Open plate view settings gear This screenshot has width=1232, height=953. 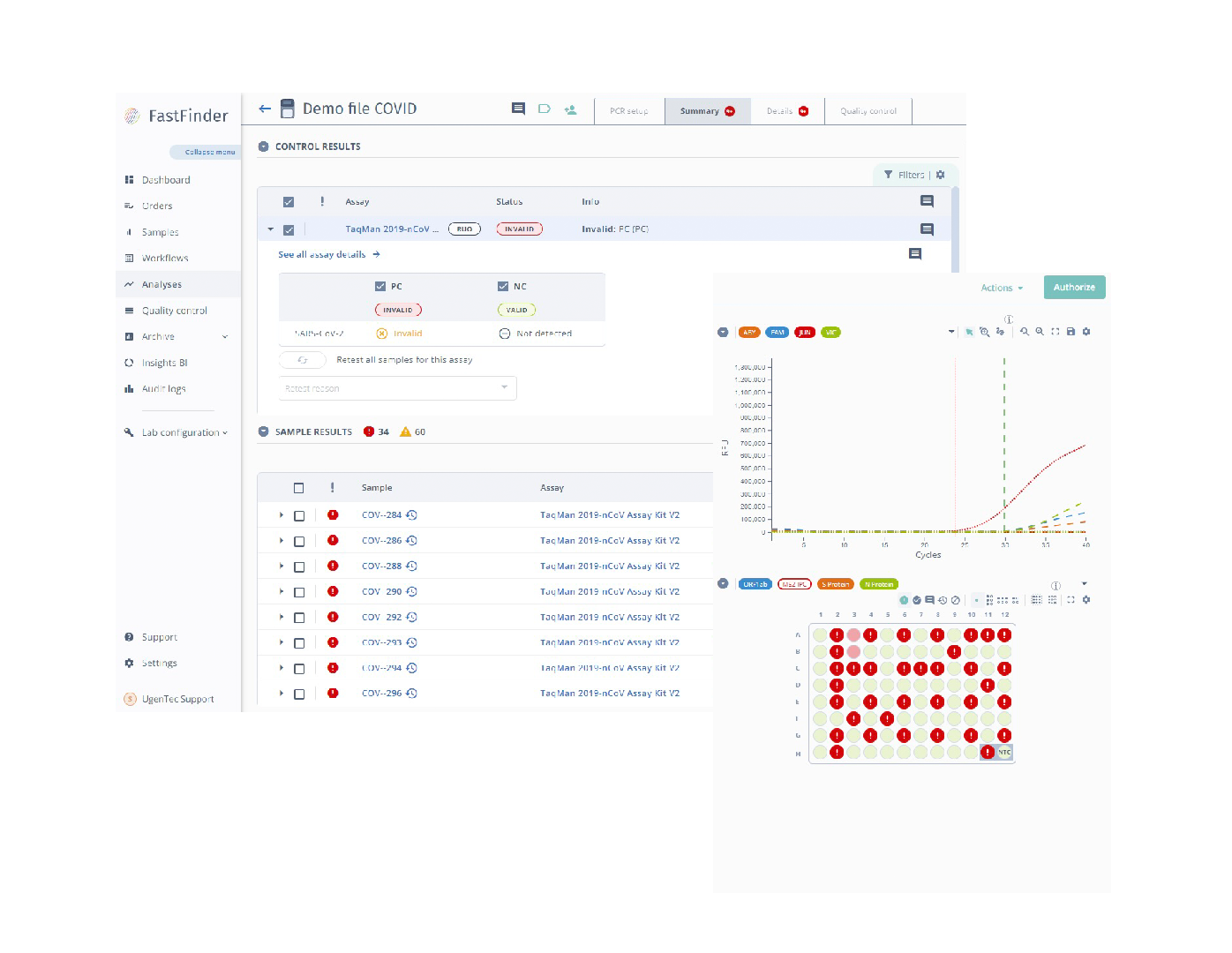[x=1086, y=600]
